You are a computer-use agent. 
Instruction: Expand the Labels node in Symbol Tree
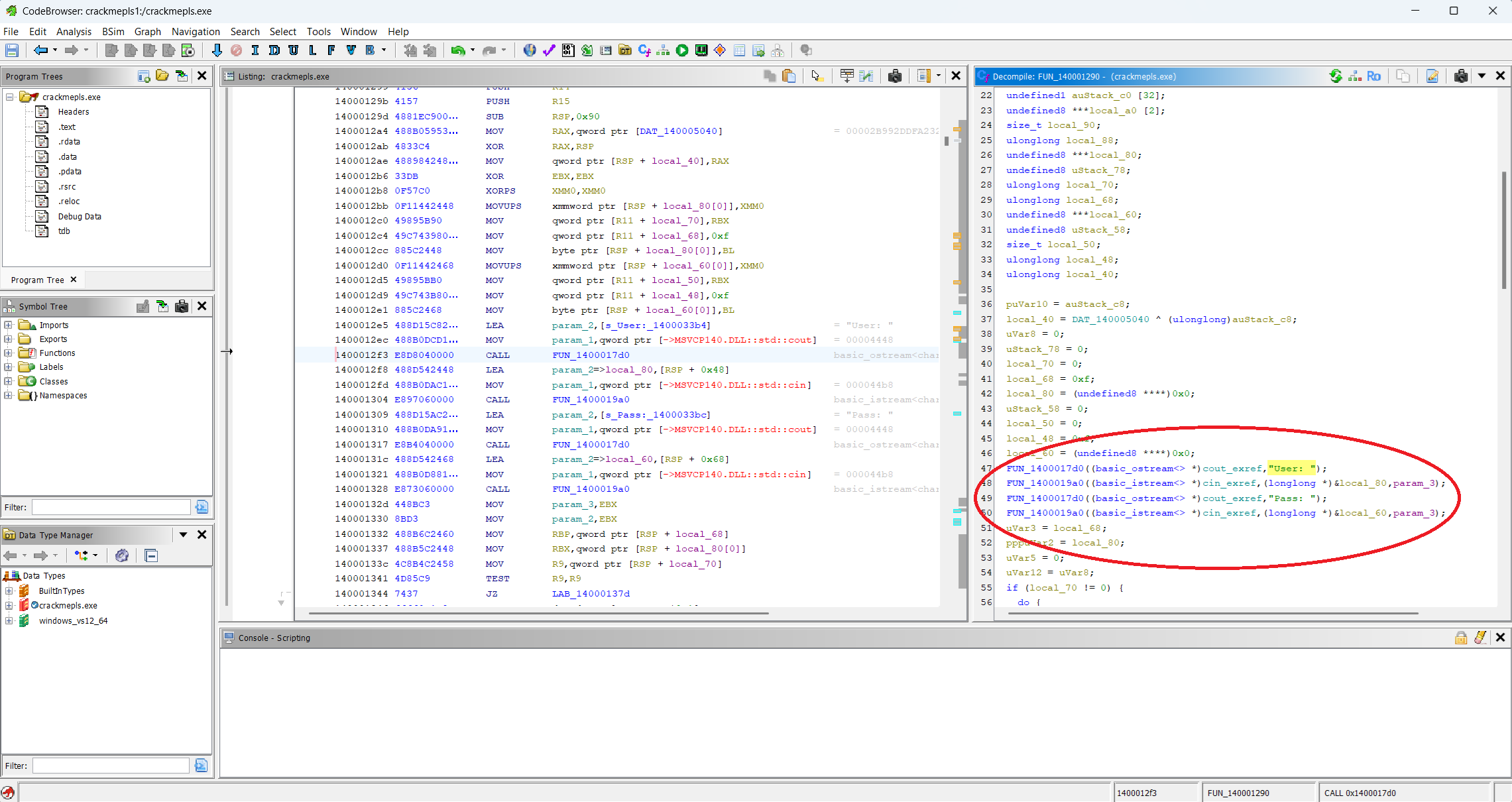point(9,367)
